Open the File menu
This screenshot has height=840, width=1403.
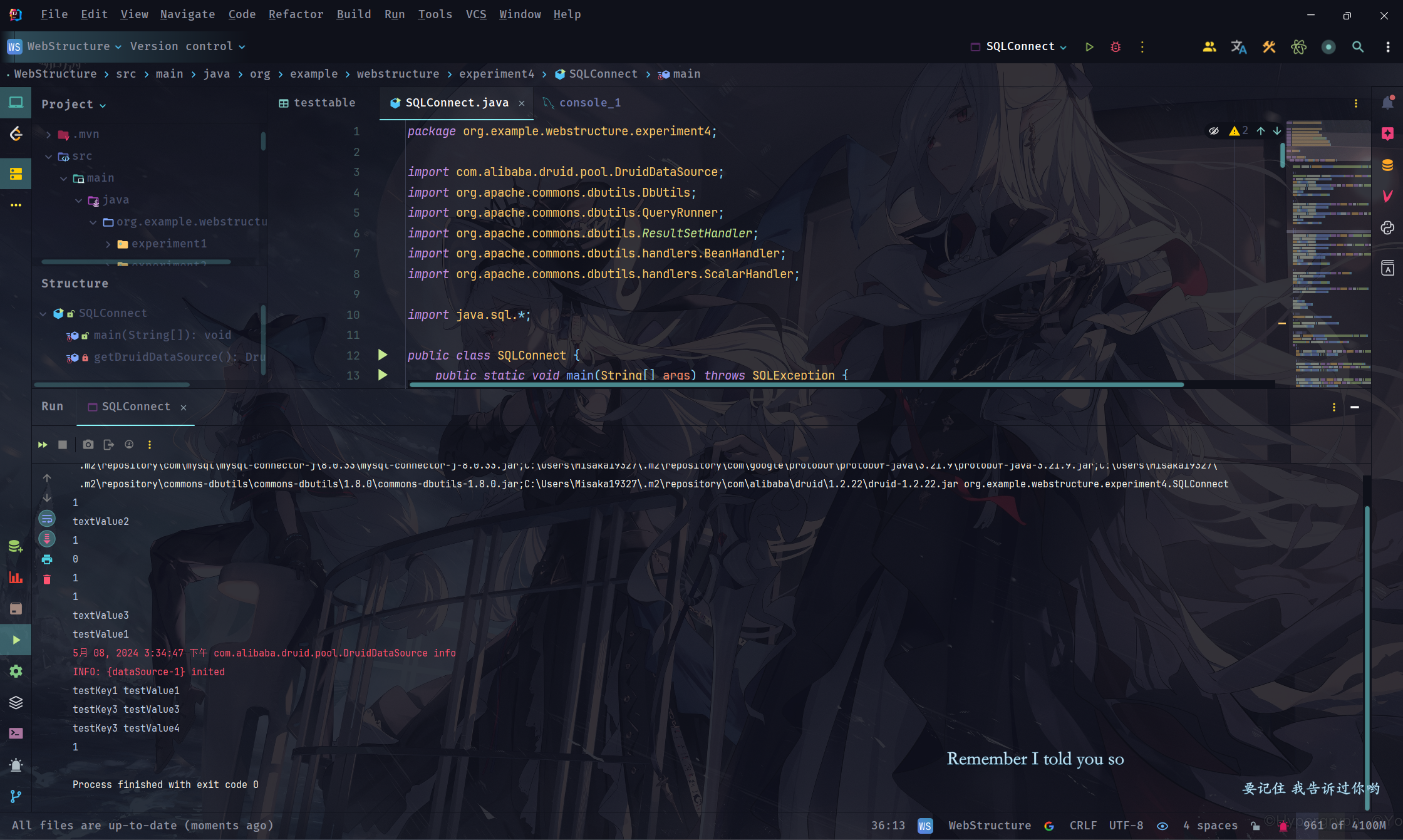click(54, 14)
